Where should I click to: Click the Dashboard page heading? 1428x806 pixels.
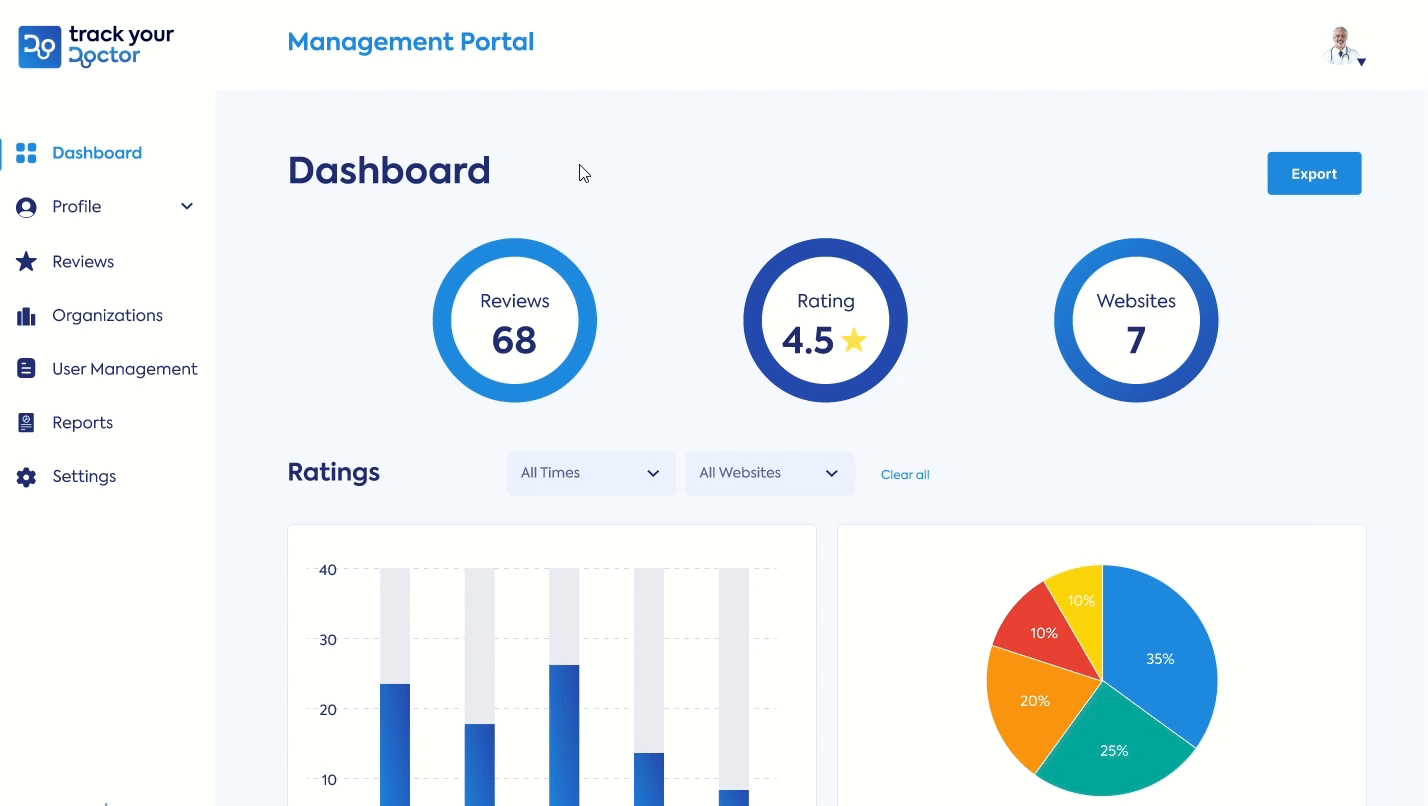(389, 171)
